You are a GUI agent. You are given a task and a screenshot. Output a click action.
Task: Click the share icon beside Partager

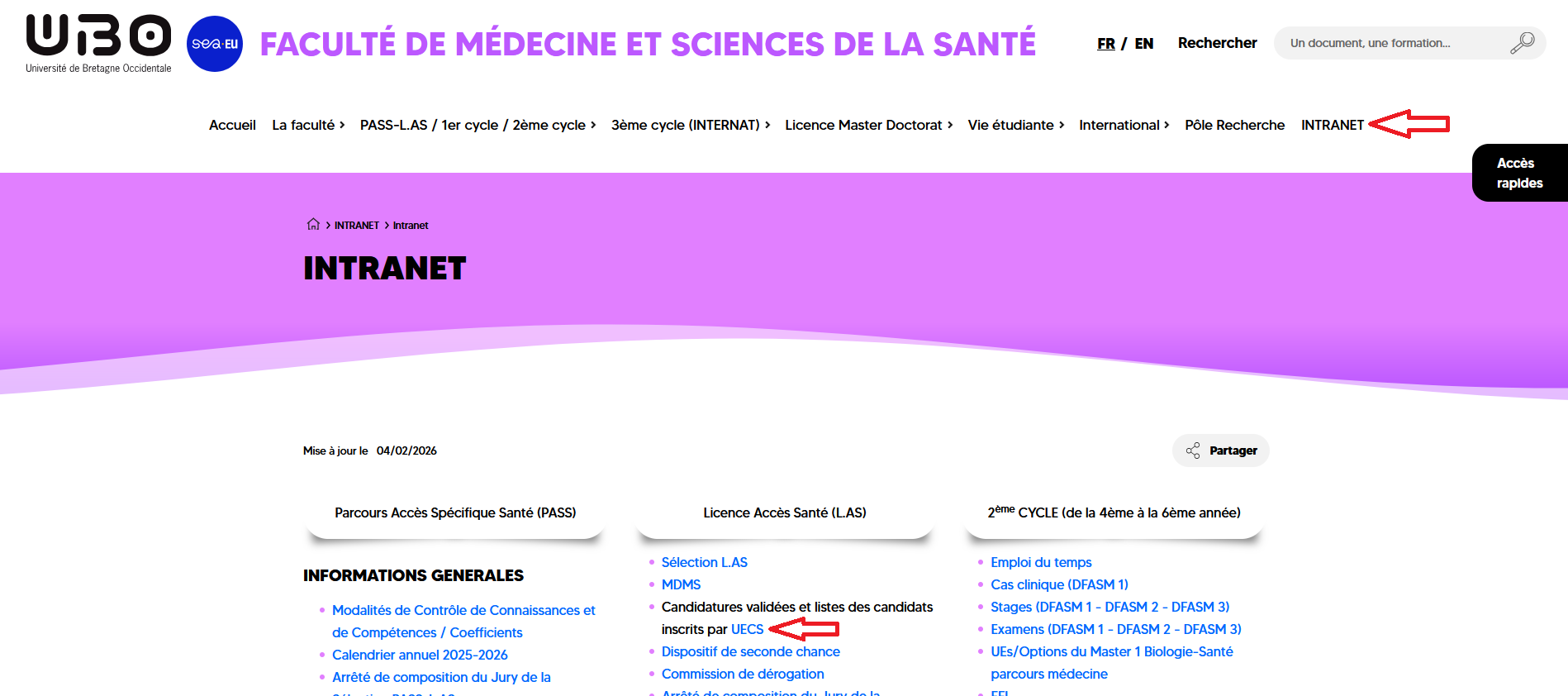[1193, 450]
